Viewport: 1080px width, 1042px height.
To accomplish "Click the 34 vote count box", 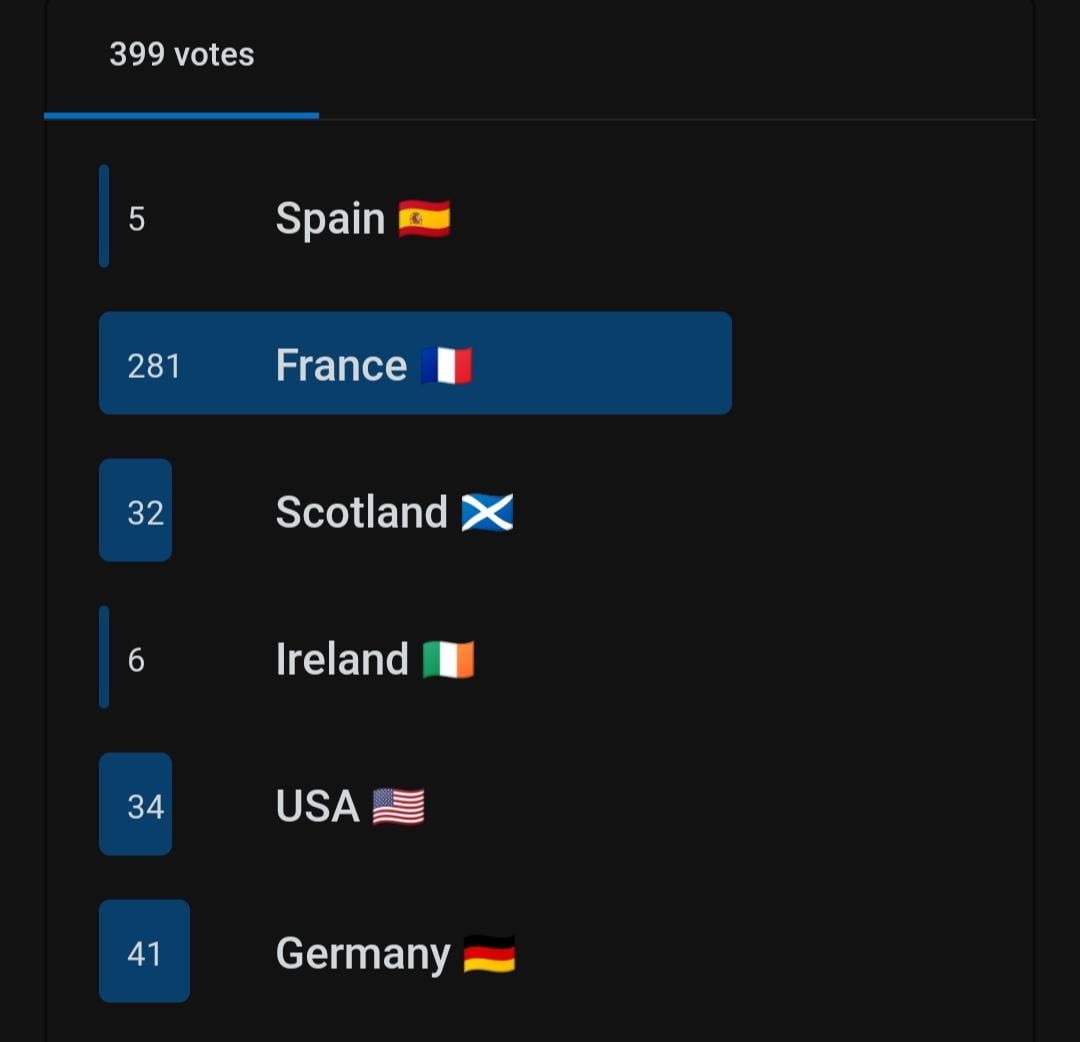I will coord(136,804).
